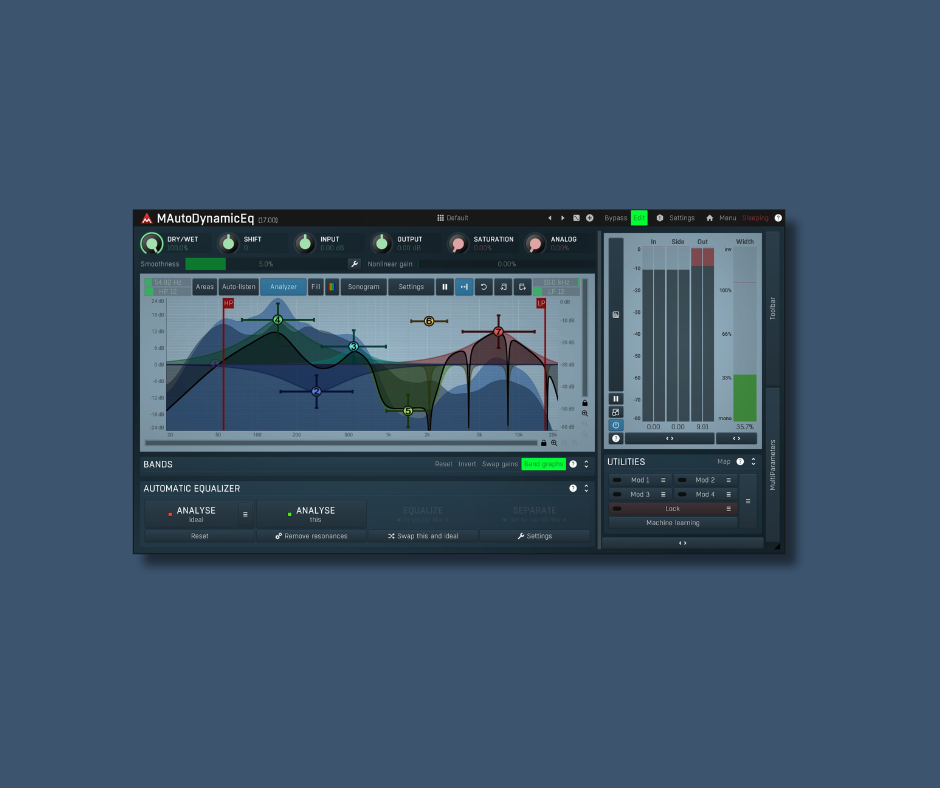Viewport: 940px width, 788px height.
Task: Toggle the Areas button
Action: (204, 287)
